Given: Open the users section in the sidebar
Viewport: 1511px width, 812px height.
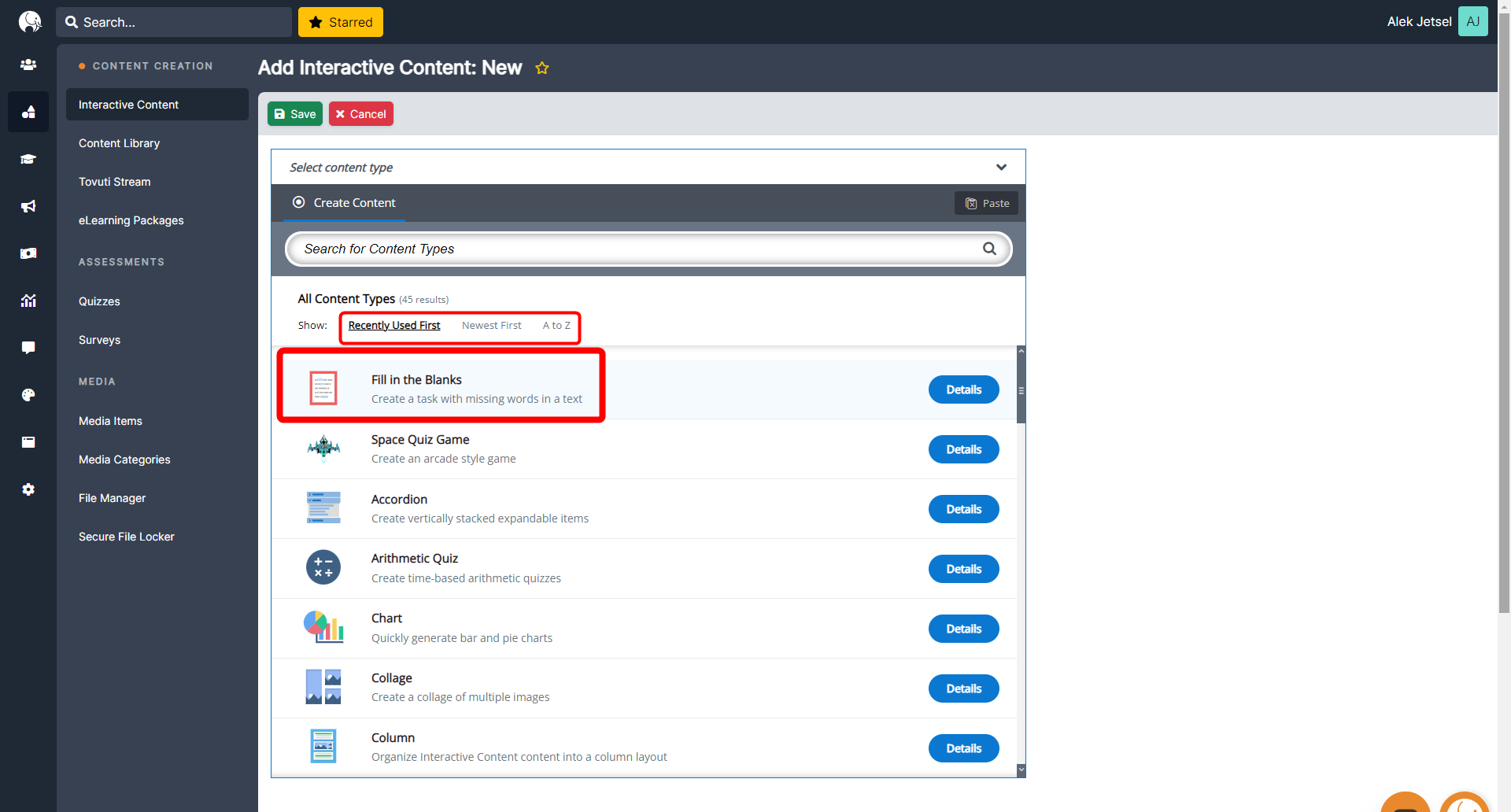Looking at the screenshot, I should [28, 65].
